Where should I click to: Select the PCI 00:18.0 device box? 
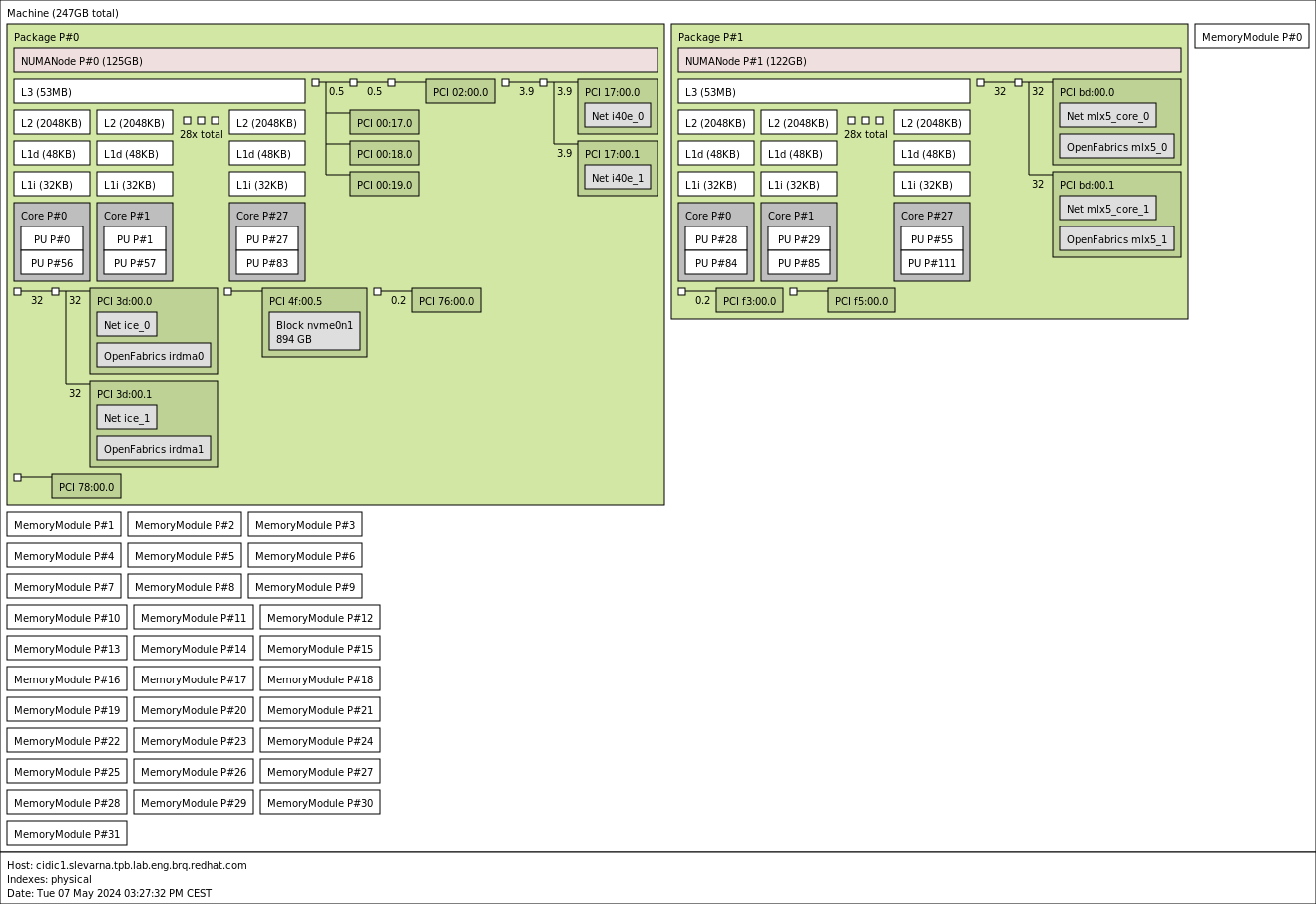(x=384, y=154)
